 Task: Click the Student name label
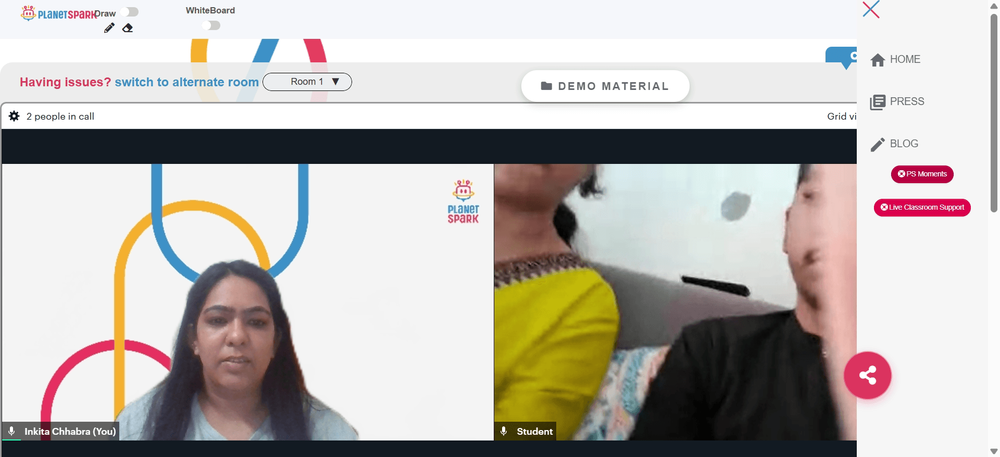534,432
